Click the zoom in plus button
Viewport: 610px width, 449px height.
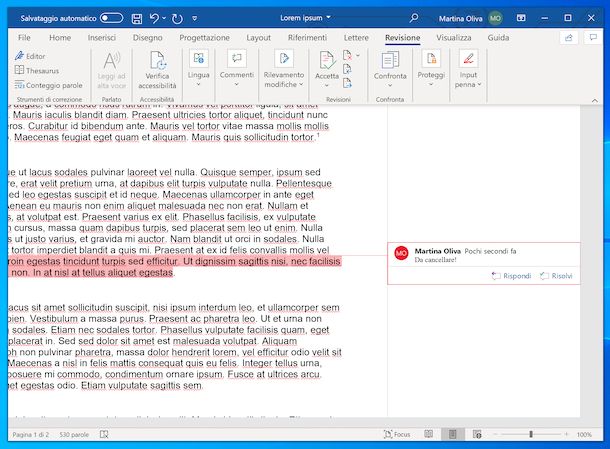[x=566, y=434]
